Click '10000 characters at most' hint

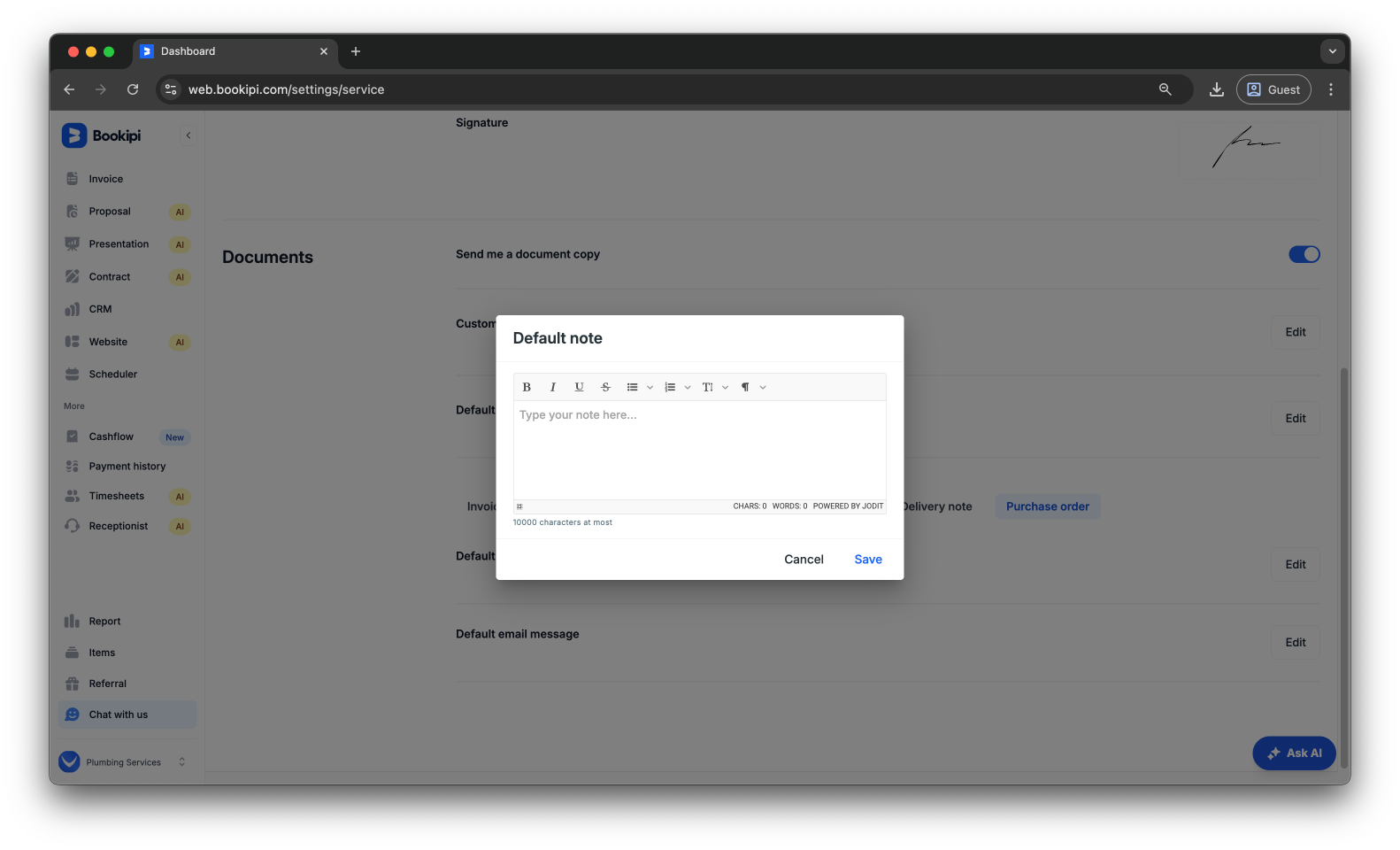tap(562, 522)
